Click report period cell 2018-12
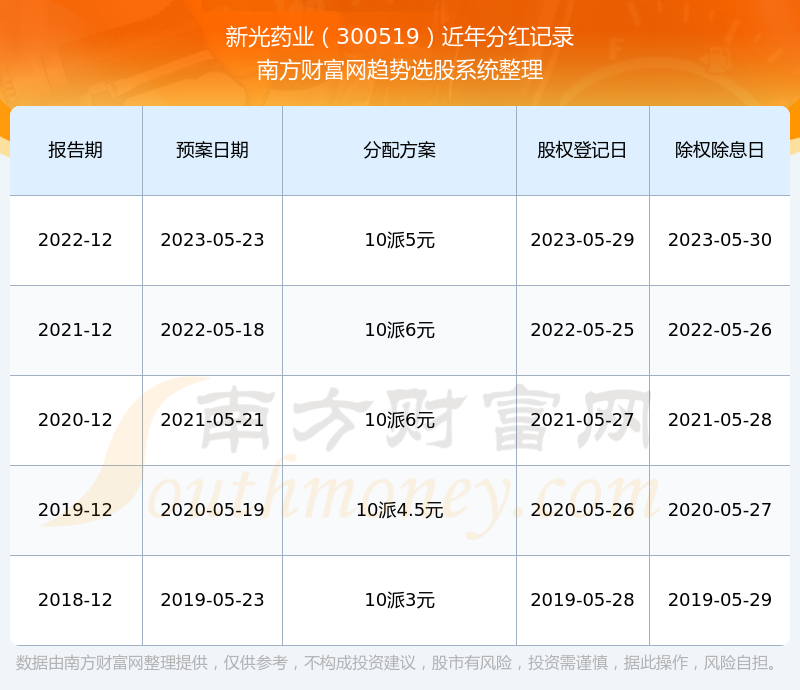 (x=76, y=599)
